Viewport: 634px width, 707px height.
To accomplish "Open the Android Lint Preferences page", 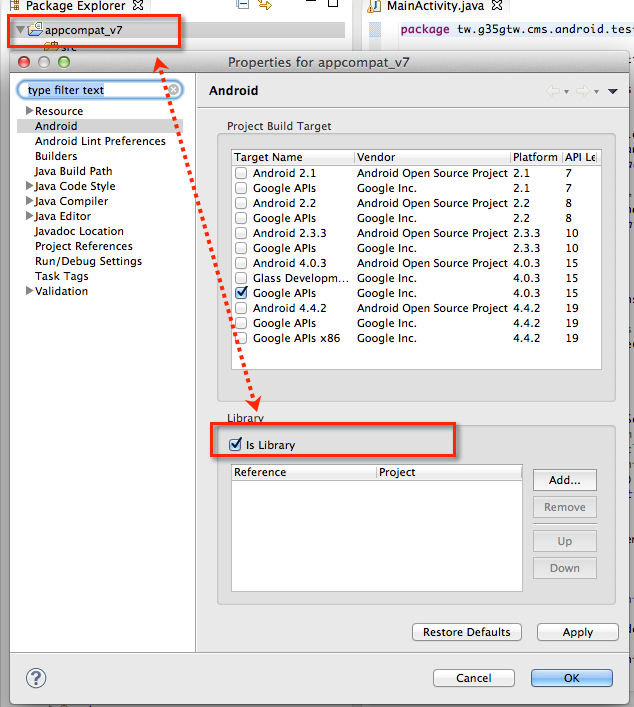I will [100, 141].
